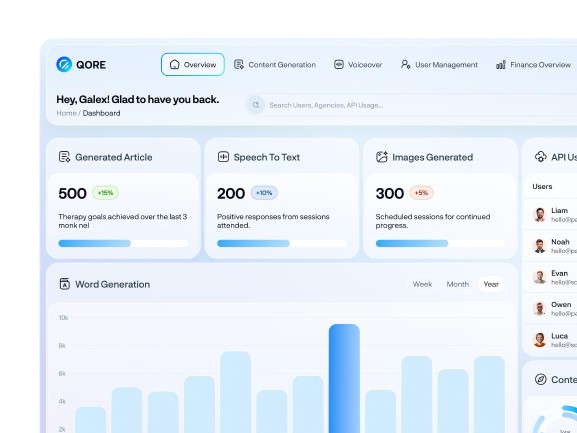The height and width of the screenshot is (433, 577).
Task: Follow the Home breadcrumb link
Action: tap(67, 113)
